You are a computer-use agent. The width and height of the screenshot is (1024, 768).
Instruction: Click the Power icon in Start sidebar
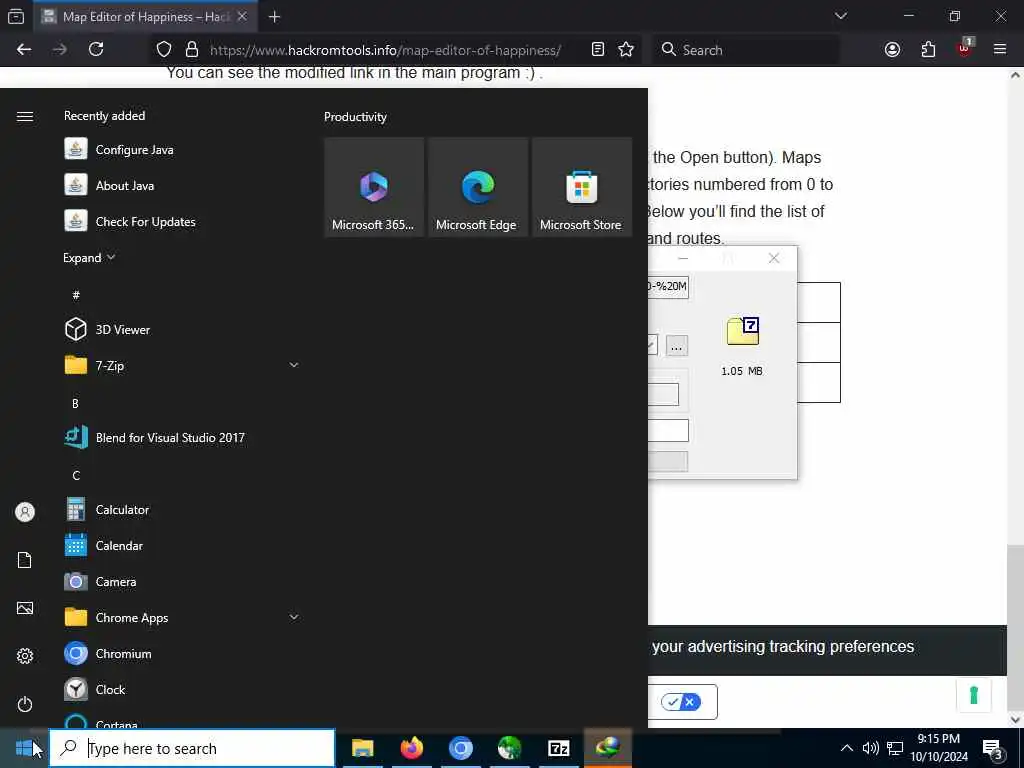pos(25,704)
